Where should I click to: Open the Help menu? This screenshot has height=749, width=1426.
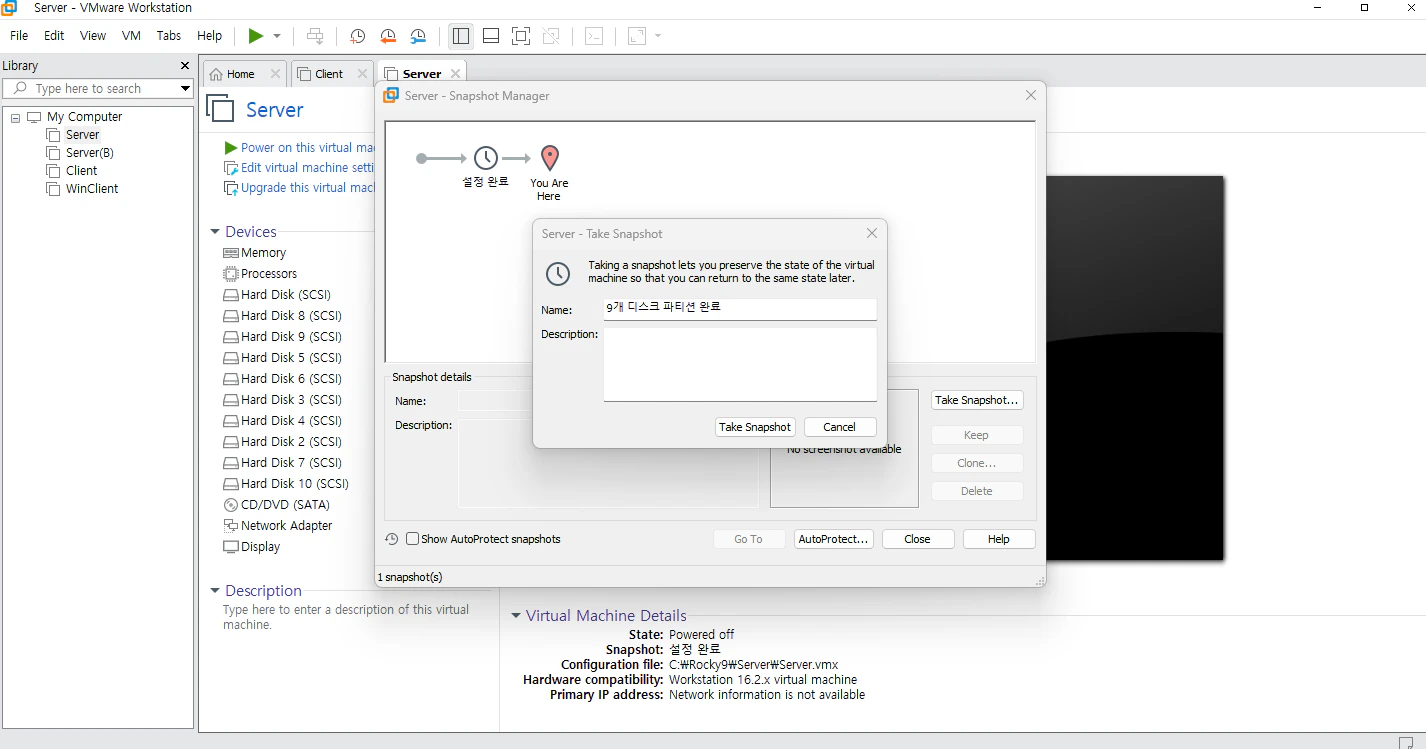[210, 35]
